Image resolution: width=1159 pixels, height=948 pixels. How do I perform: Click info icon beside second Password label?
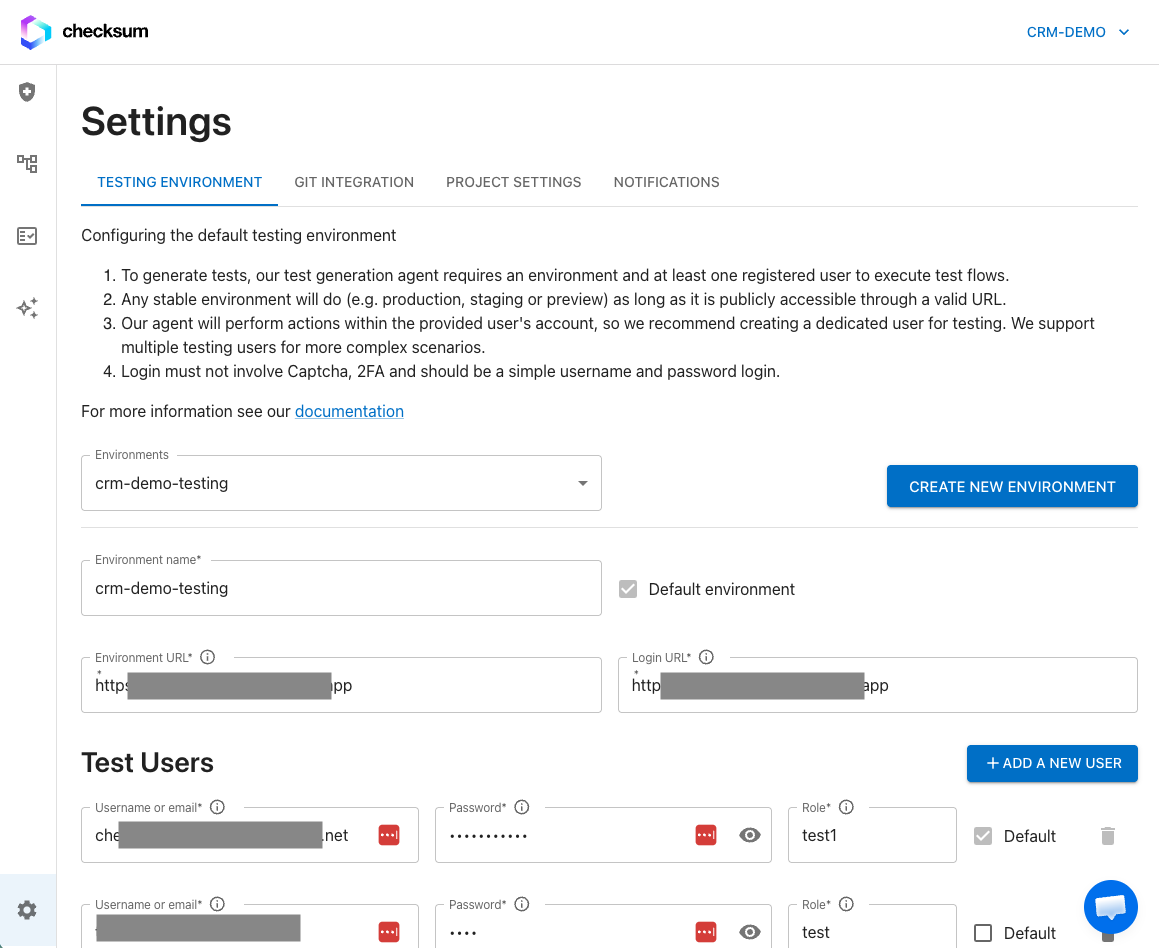[x=522, y=904]
